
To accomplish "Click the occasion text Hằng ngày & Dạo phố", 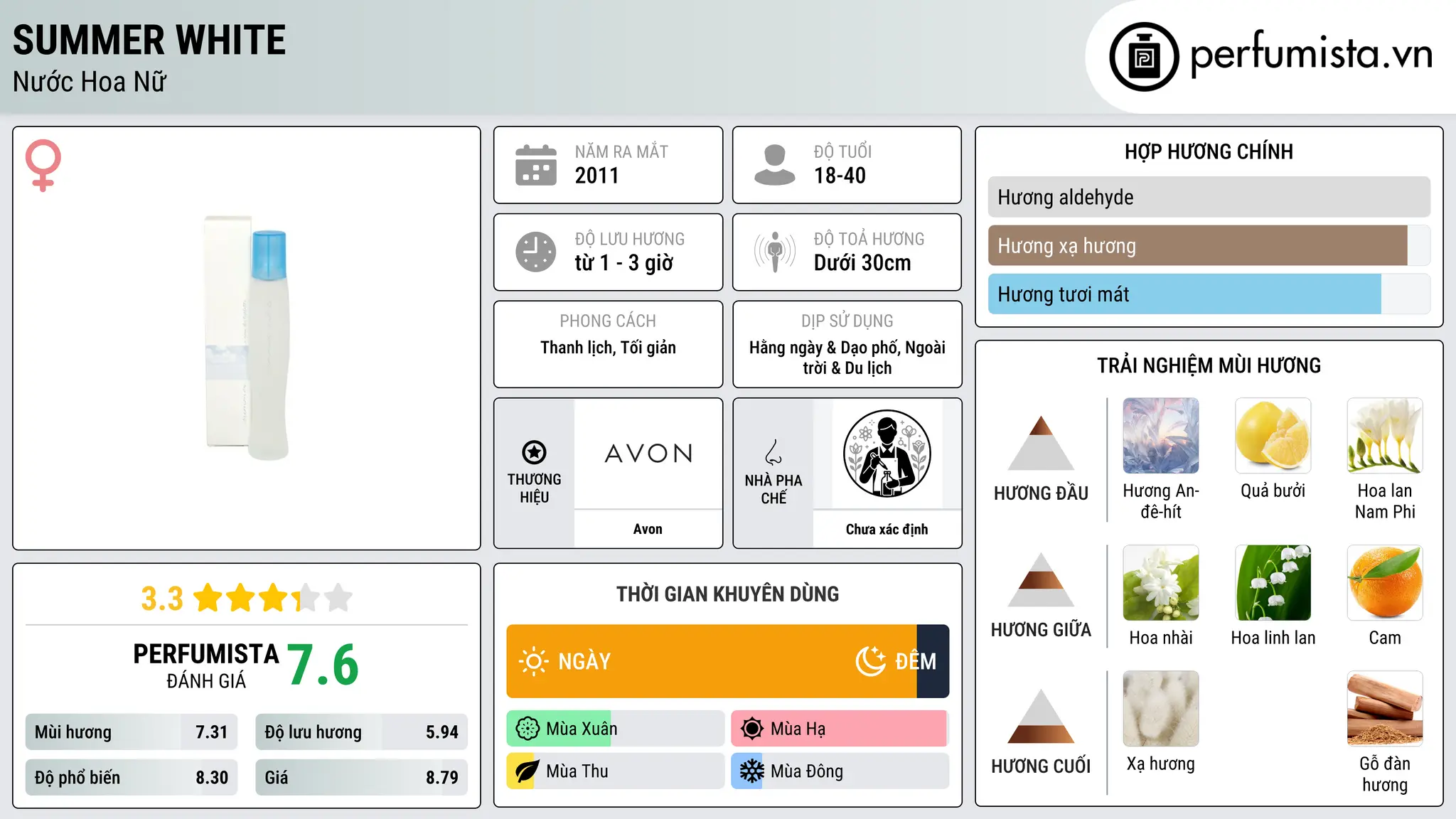I will click(825, 348).
